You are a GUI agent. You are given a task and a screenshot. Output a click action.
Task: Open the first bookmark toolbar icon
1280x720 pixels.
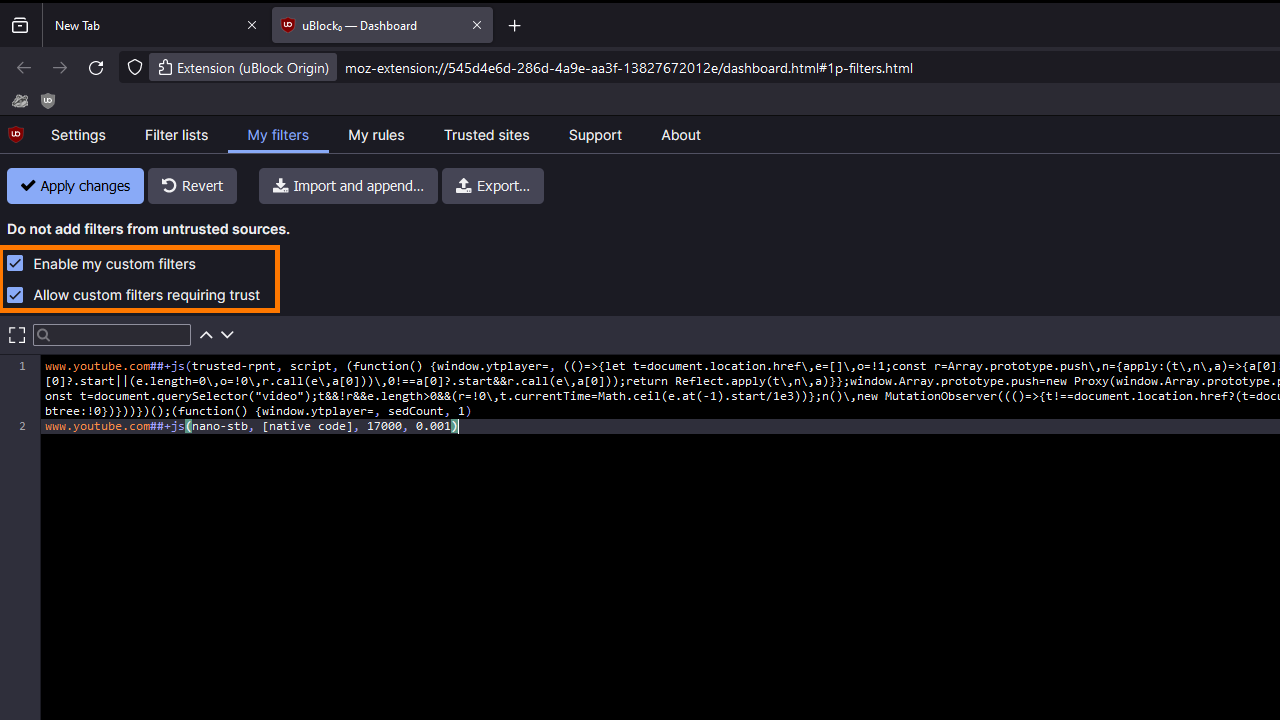pos(20,101)
